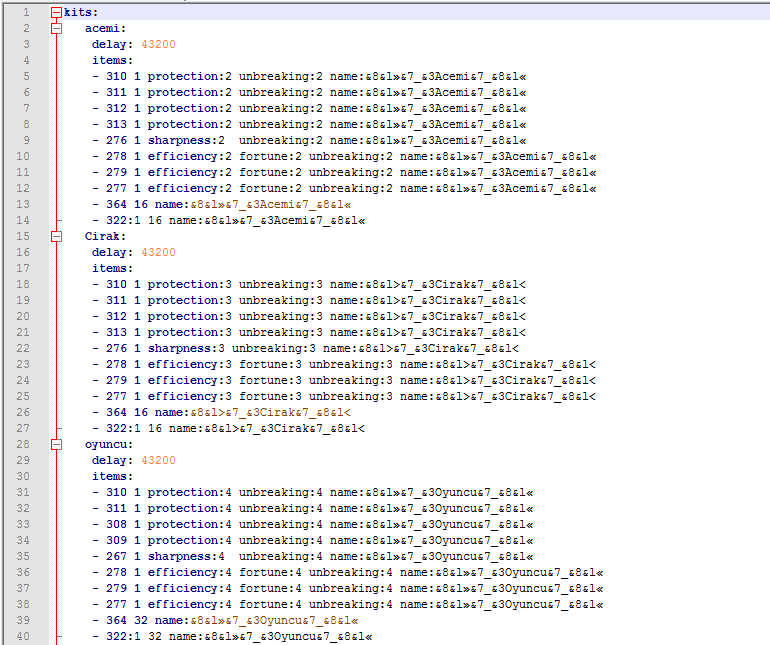This screenshot has height=645, width=770.
Task: Click sharpness:3 on line 22
Action: coord(187,348)
